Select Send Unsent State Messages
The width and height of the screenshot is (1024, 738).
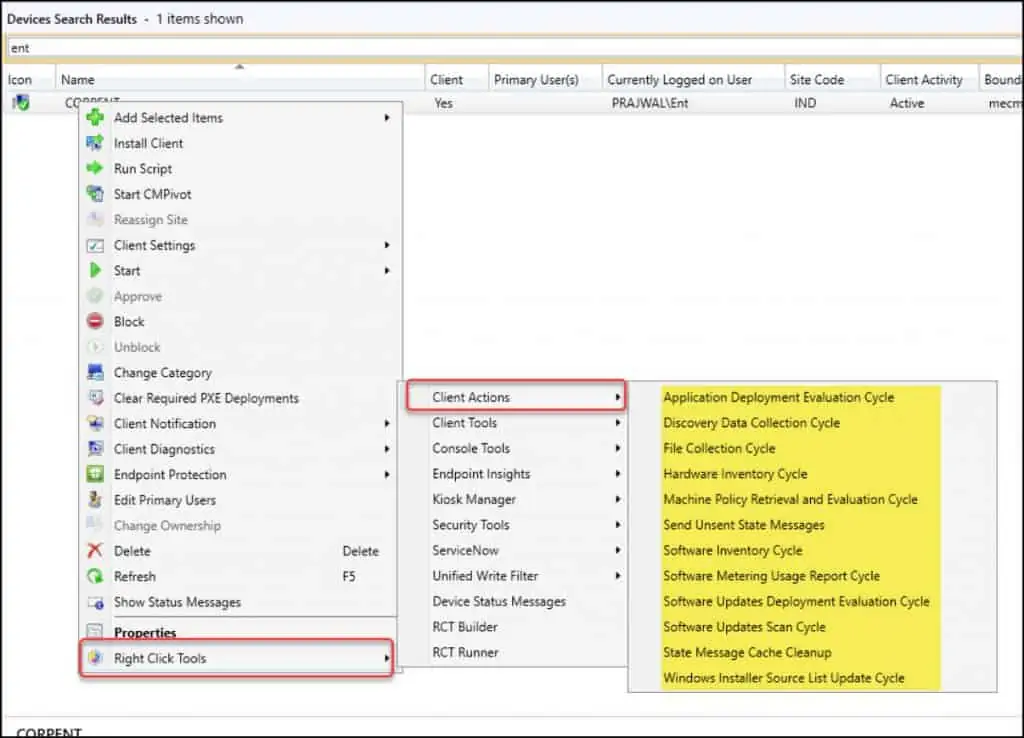744,524
